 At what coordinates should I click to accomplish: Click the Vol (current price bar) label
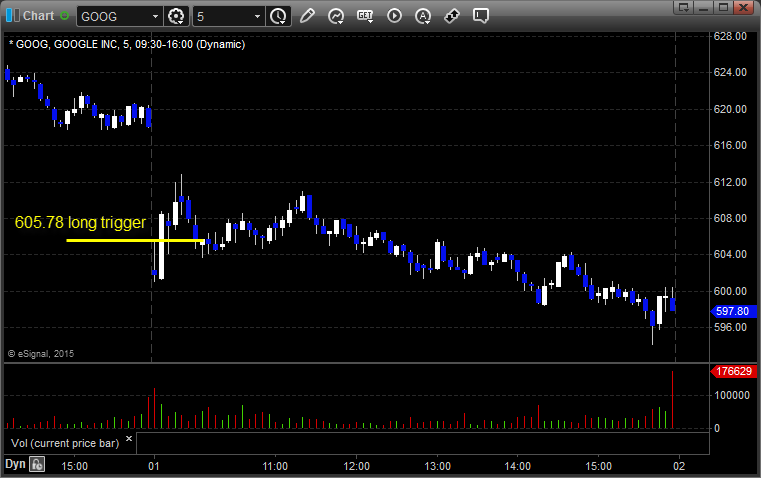pyautogui.click(x=65, y=443)
